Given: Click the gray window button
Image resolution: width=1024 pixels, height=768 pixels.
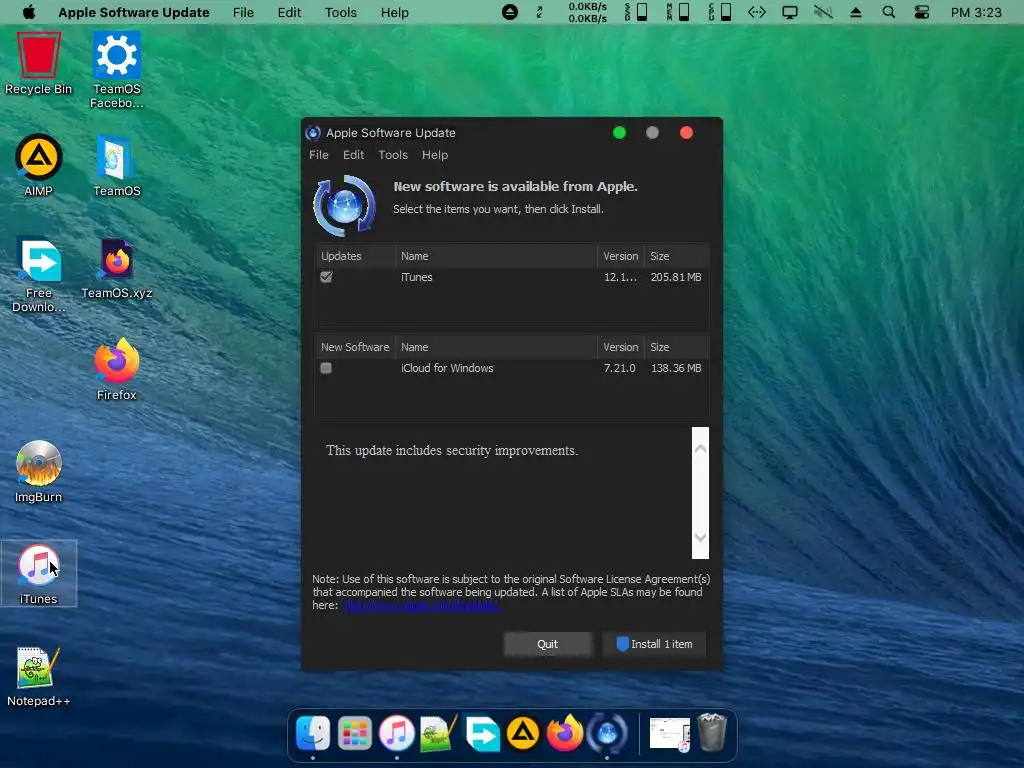Looking at the screenshot, I should click(x=652, y=133).
